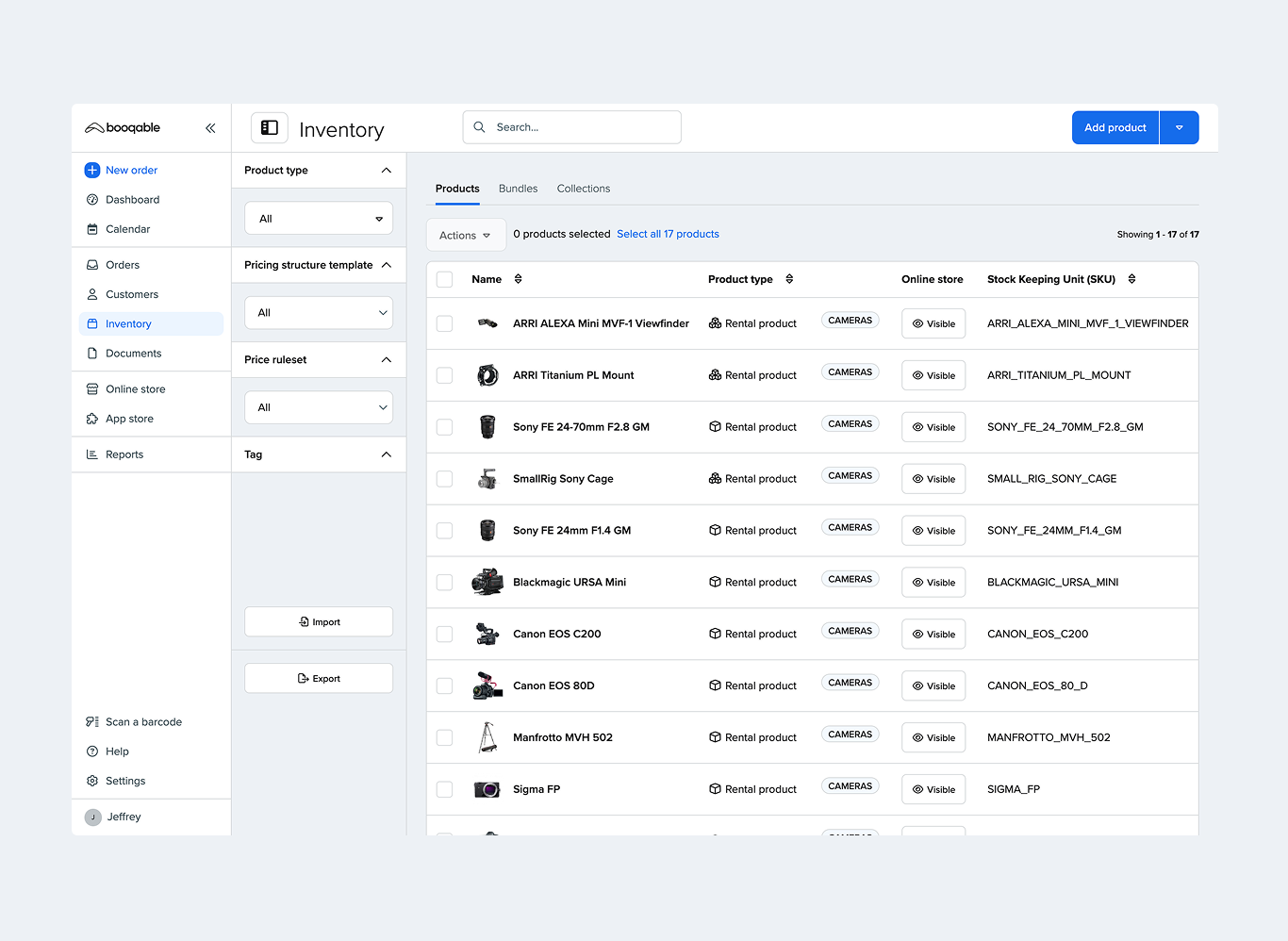
Task: Open the New order creation screen
Action: [x=131, y=170]
